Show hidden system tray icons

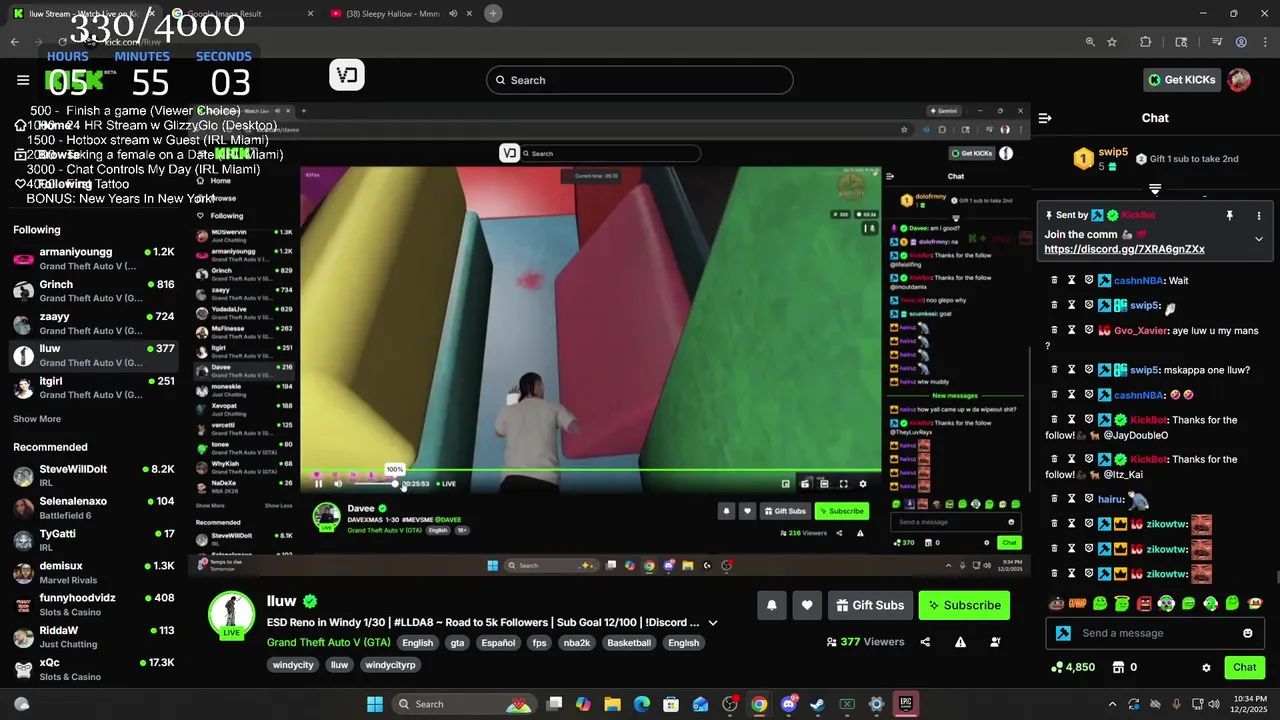coord(1112,704)
